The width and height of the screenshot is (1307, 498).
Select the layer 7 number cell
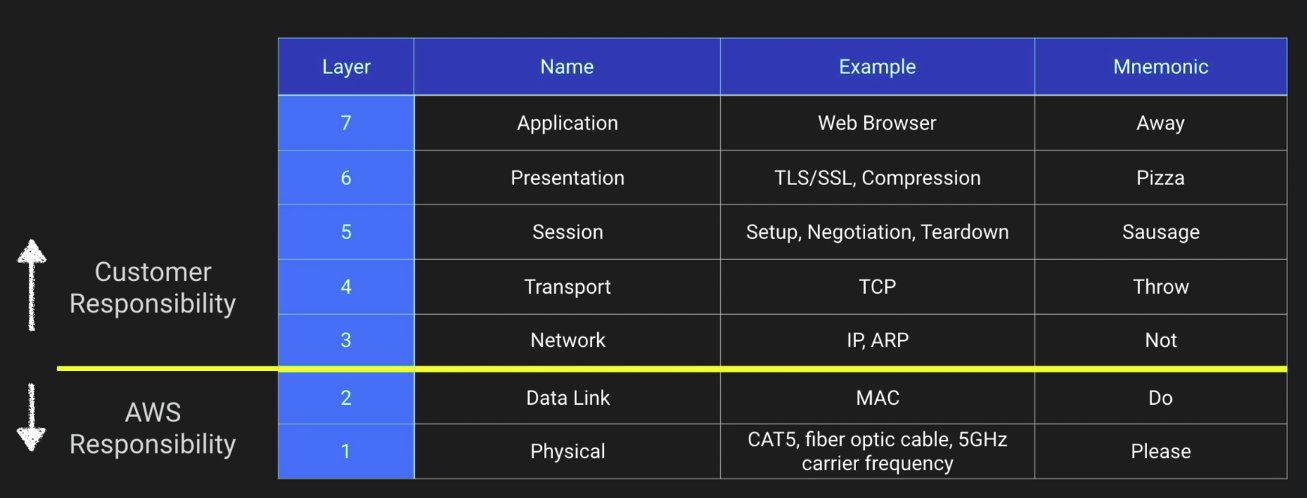(x=346, y=123)
